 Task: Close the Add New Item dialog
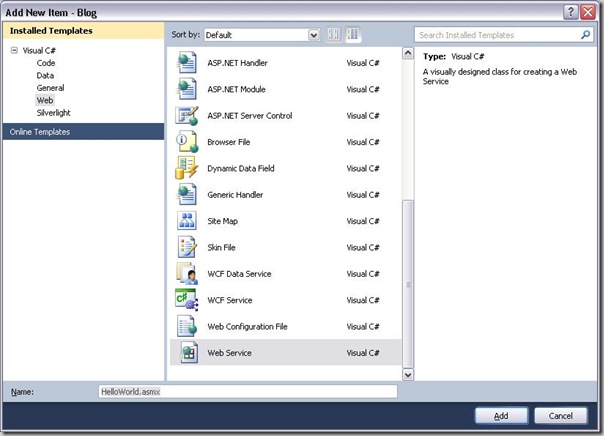(x=588, y=12)
